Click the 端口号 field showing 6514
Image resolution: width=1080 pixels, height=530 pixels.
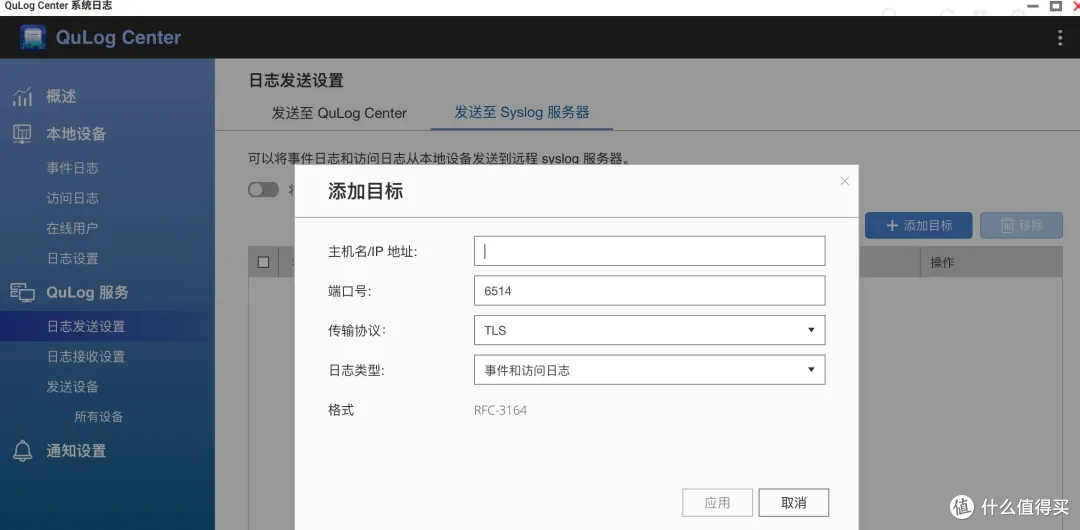pyautogui.click(x=650, y=291)
